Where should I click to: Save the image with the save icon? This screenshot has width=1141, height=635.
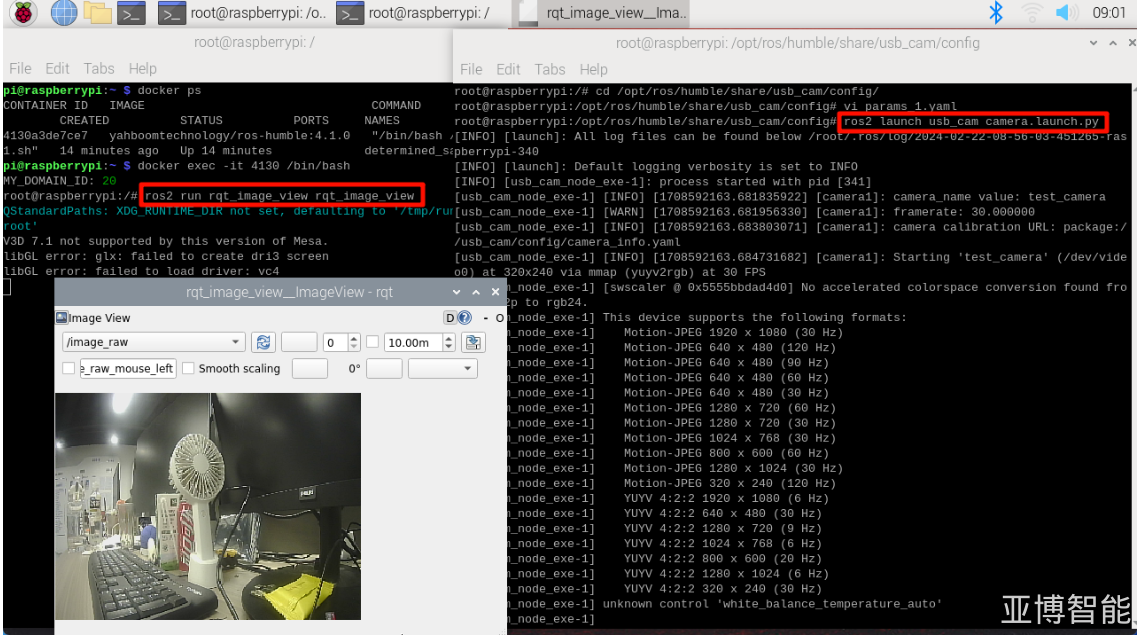click(x=473, y=343)
